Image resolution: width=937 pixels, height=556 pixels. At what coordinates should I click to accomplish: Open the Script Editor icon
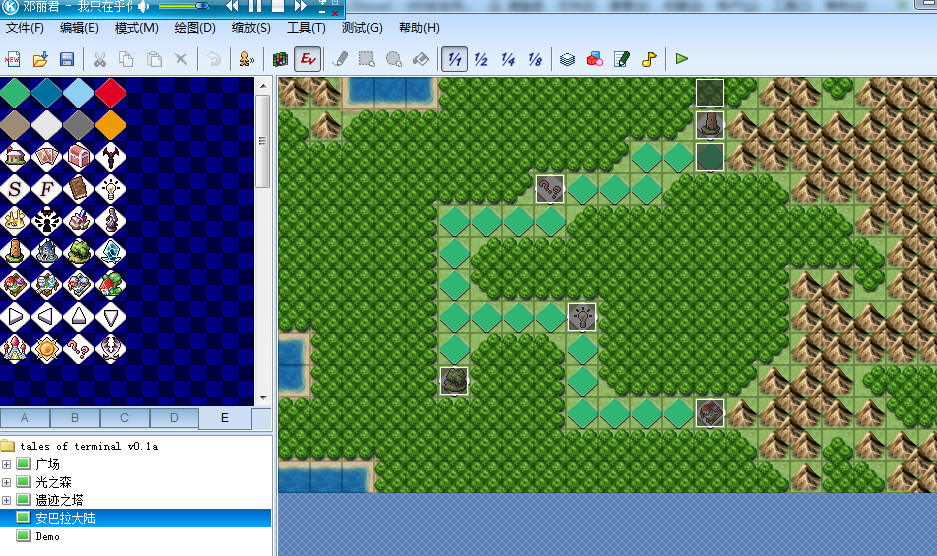(x=622, y=59)
